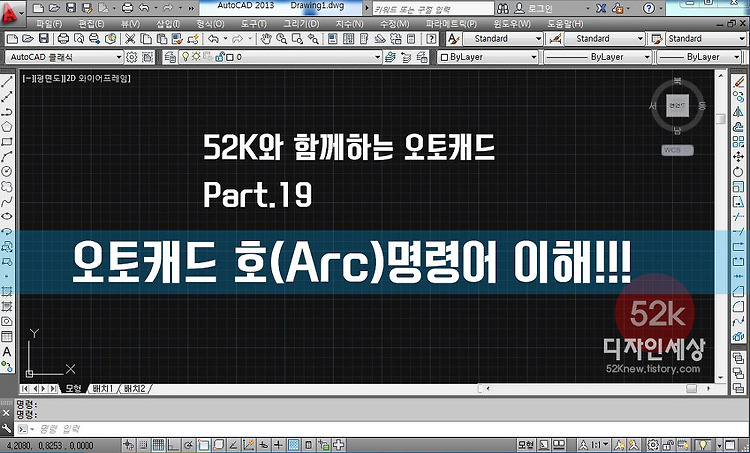
Task: Switch to the 배치1 layout tab
Action: (103, 388)
